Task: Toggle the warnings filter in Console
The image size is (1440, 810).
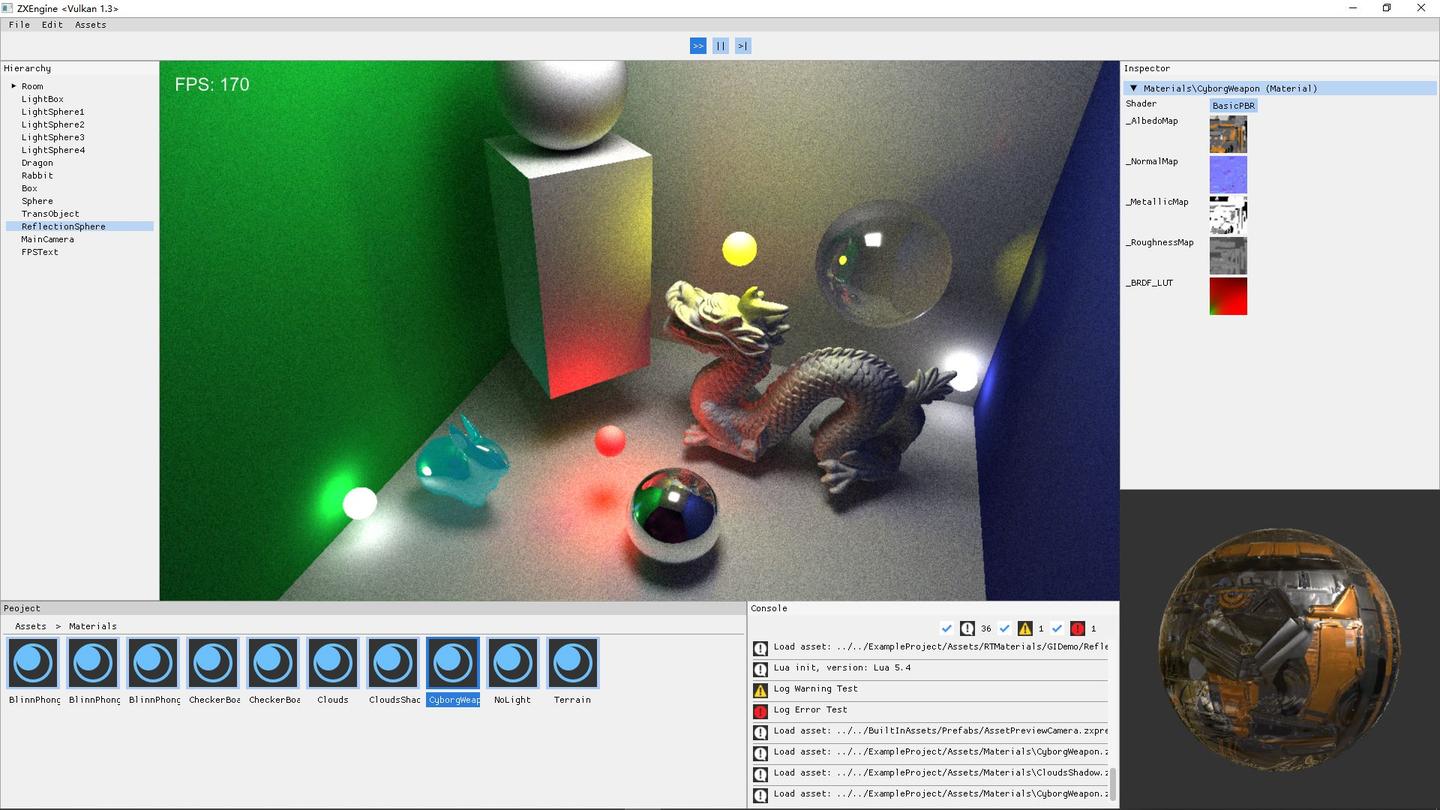Action: [x=1005, y=628]
